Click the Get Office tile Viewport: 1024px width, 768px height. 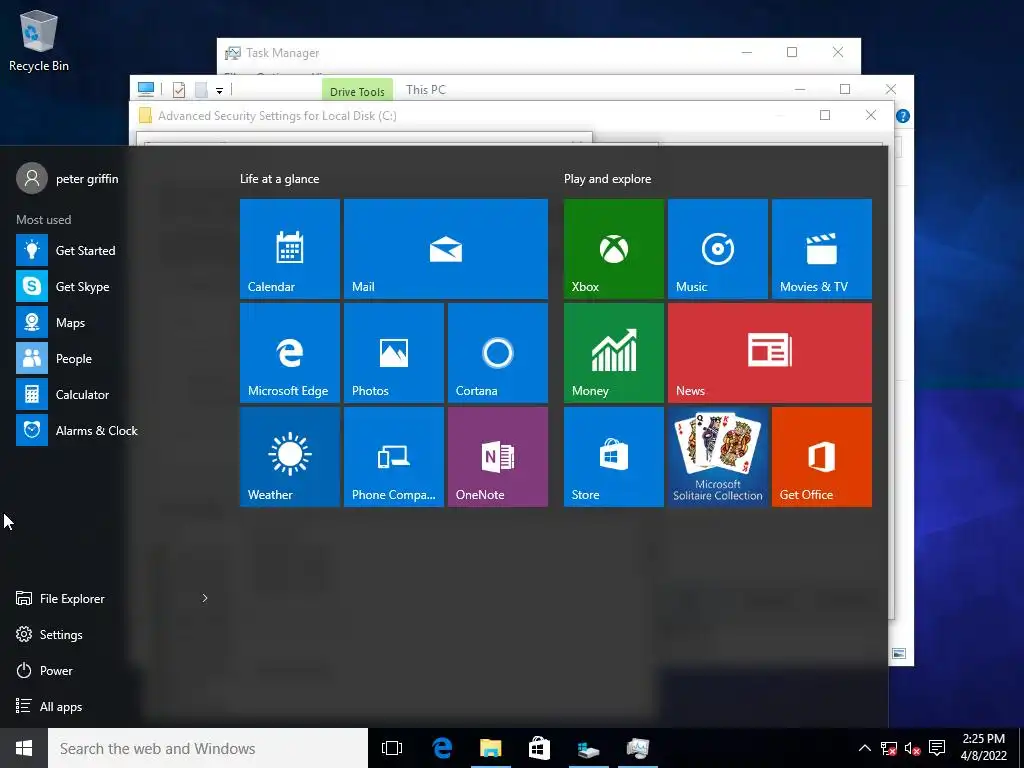tap(822, 456)
